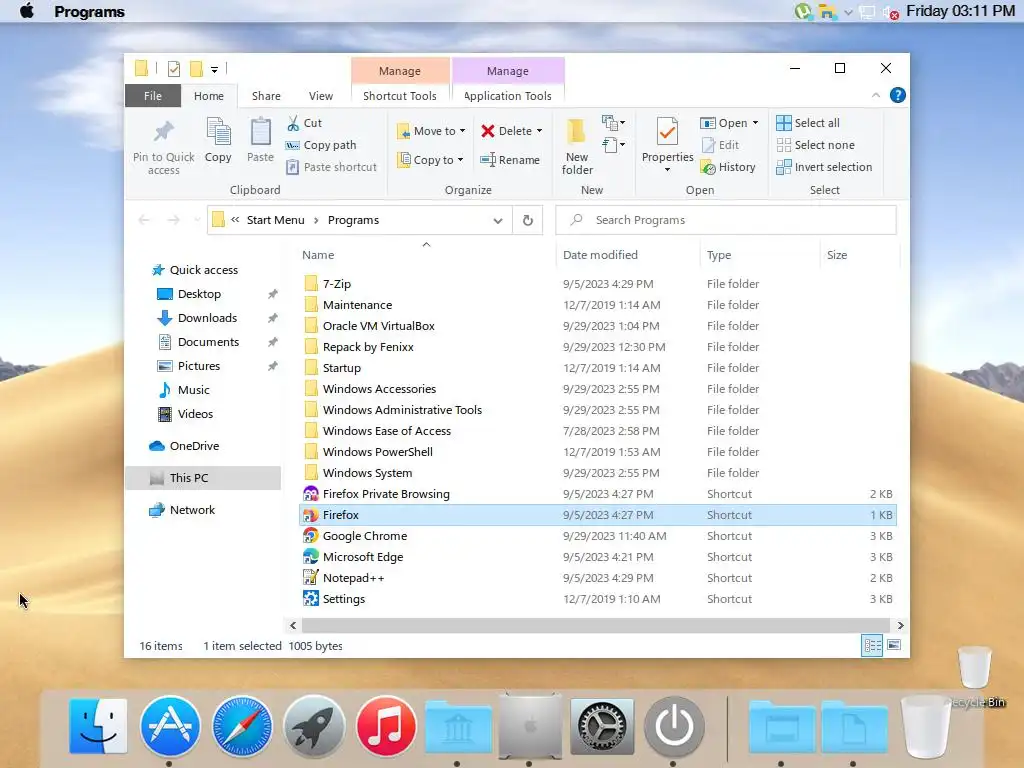The height and width of the screenshot is (768, 1024).
Task: Open the File tab
Action: point(153,95)
